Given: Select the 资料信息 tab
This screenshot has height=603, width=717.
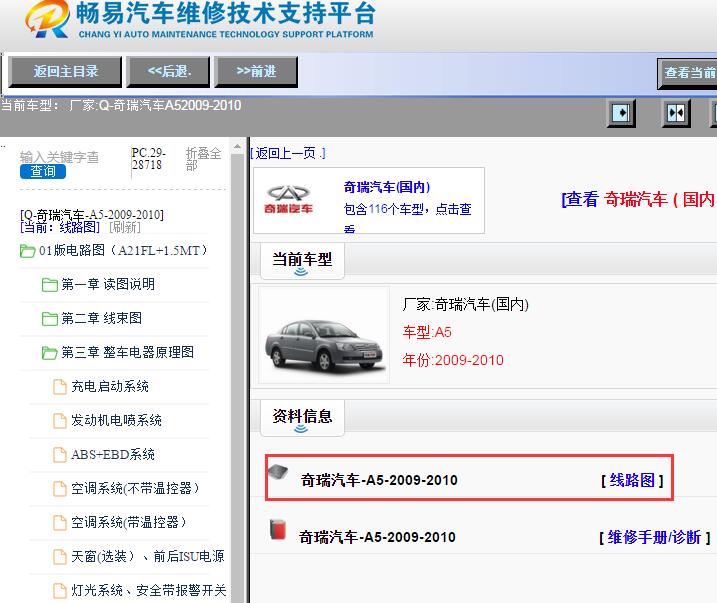Looking at the screenshot, I should coord(302,417).
